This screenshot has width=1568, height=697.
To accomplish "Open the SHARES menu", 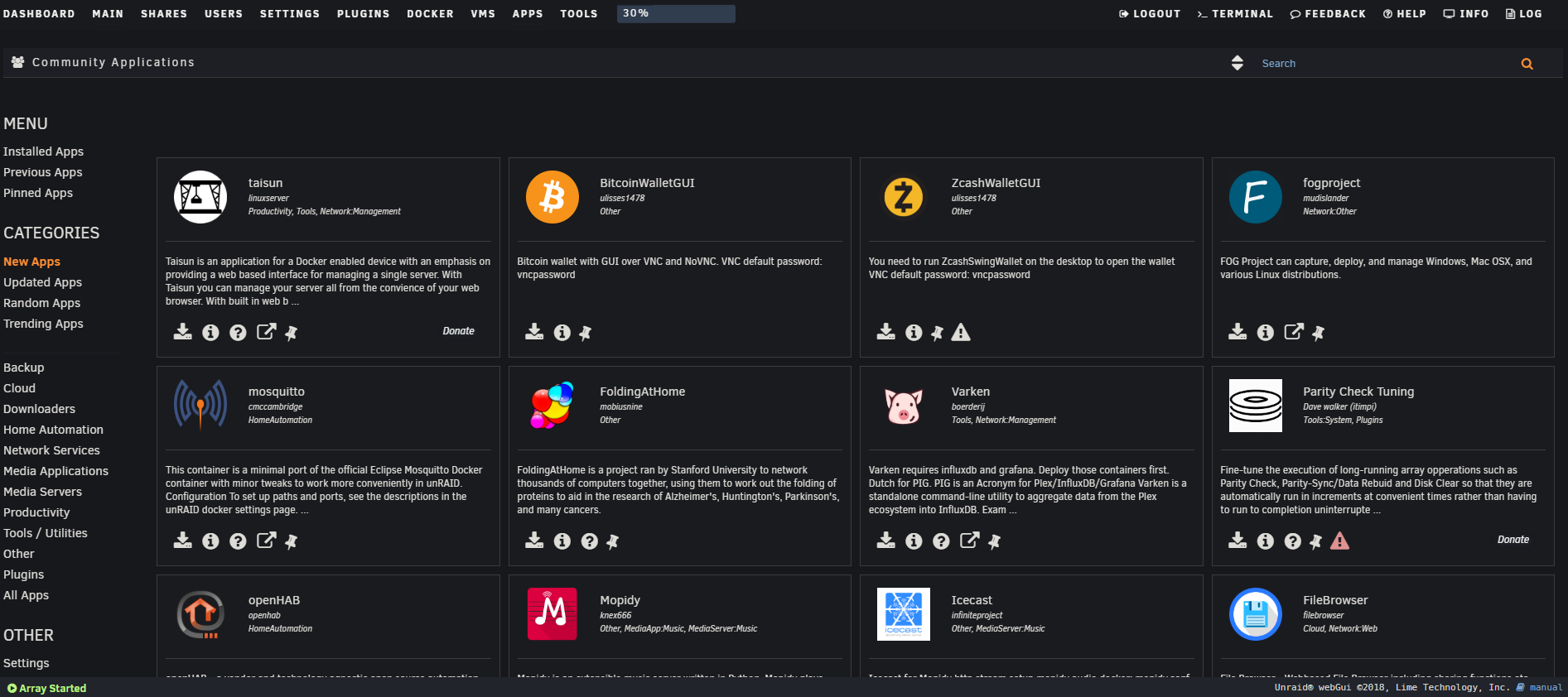I will point(164,14).
